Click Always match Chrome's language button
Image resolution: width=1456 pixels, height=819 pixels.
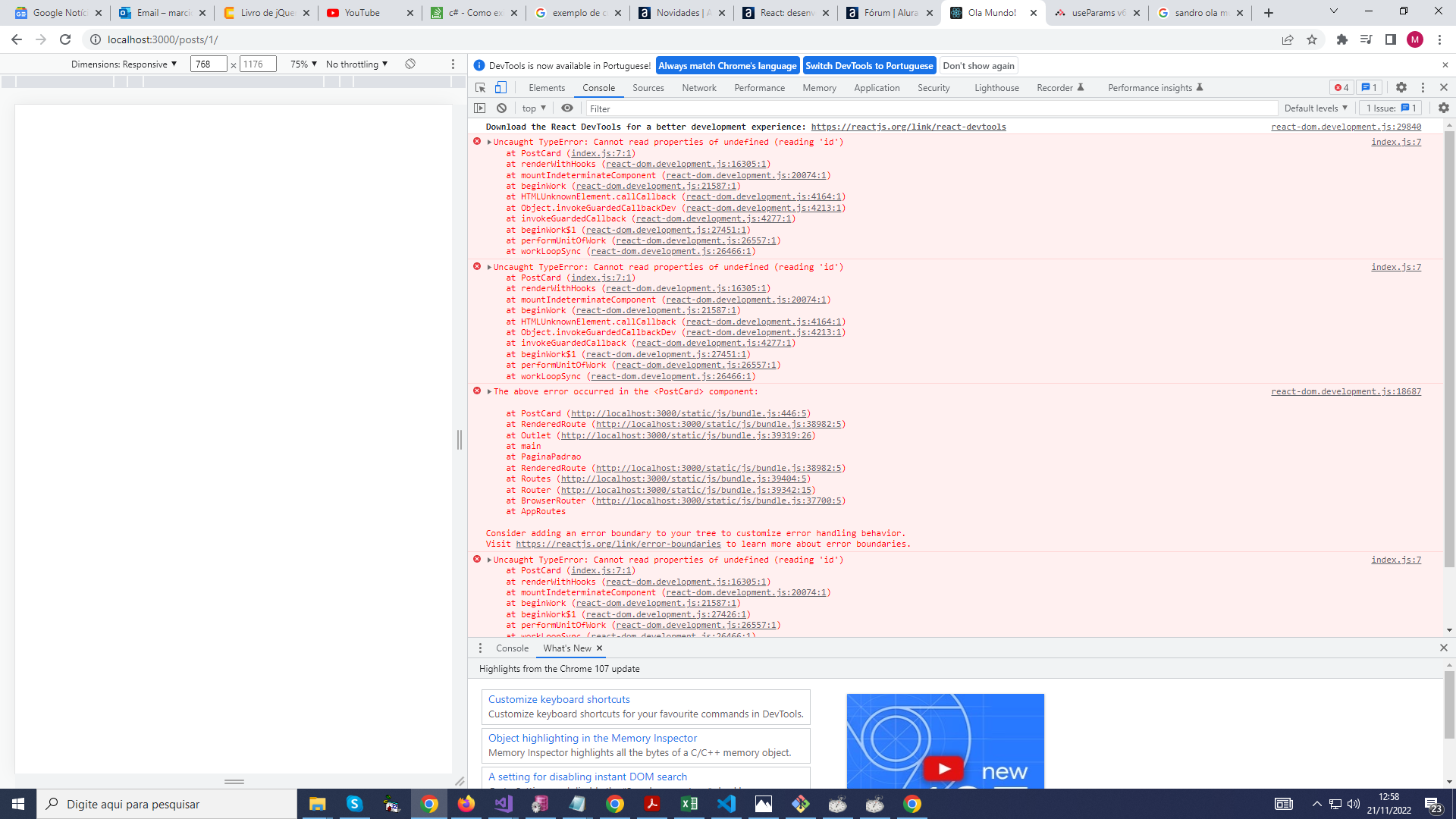point(727,66)
